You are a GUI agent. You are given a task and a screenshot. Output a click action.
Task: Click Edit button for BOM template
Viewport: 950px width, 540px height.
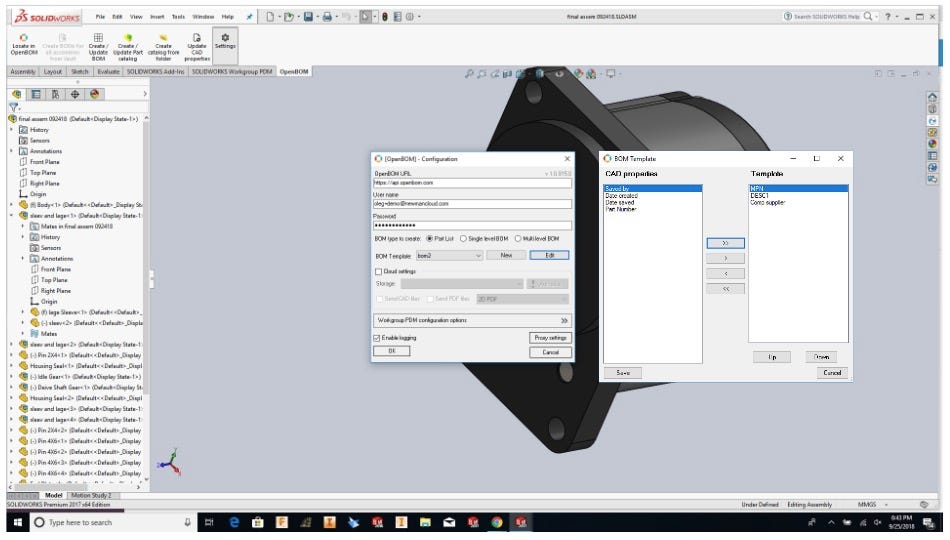pyautogui.click(x=550, y=255)
